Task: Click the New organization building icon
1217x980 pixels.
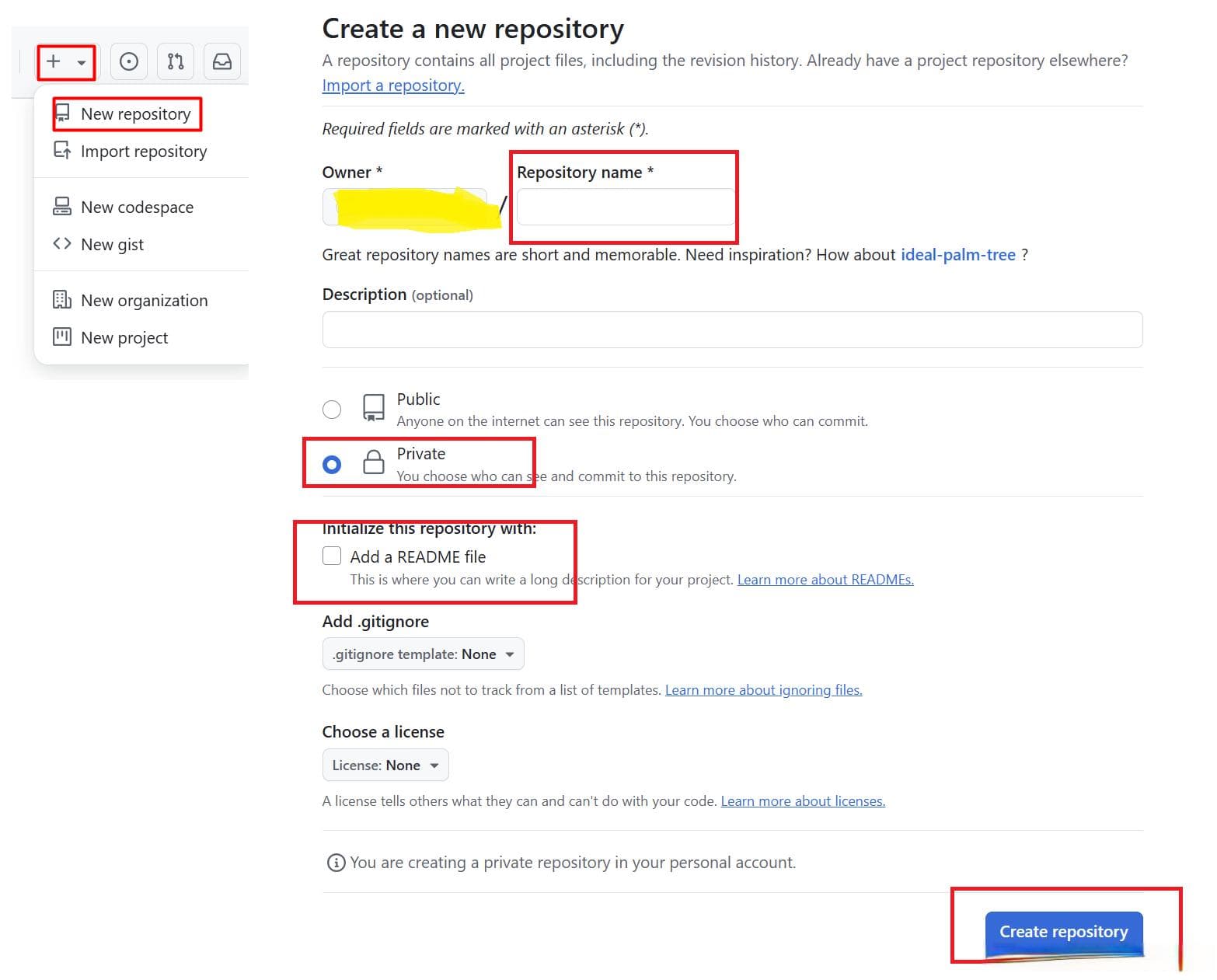Action: pyautogui.click(x=61, y=299)
